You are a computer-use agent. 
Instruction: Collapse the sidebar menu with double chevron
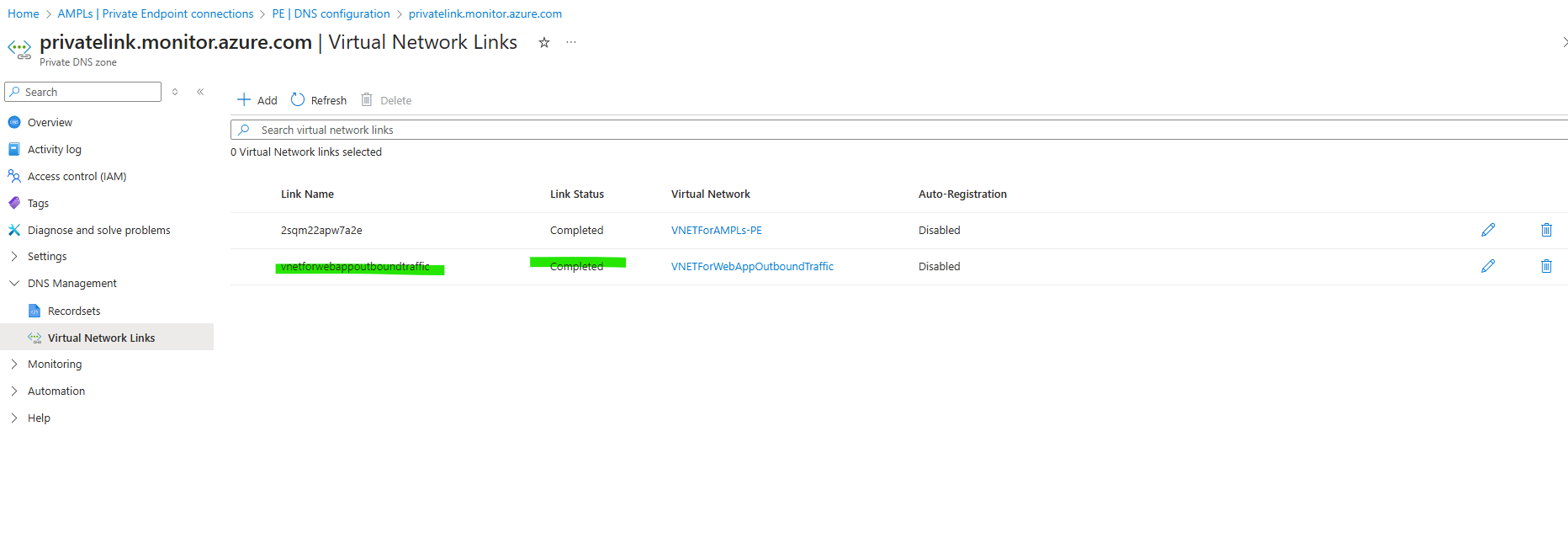(x=200, y=92)
